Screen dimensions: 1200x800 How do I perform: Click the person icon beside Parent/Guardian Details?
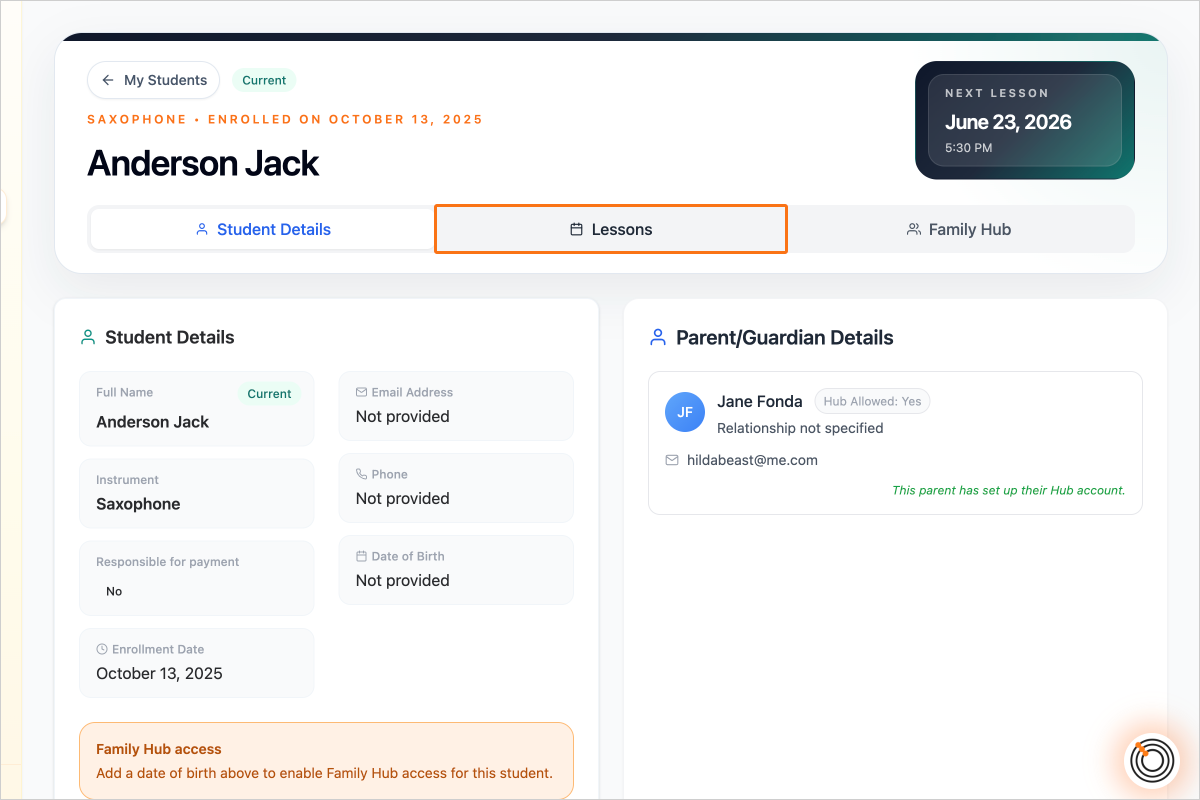tap(658, 337)
